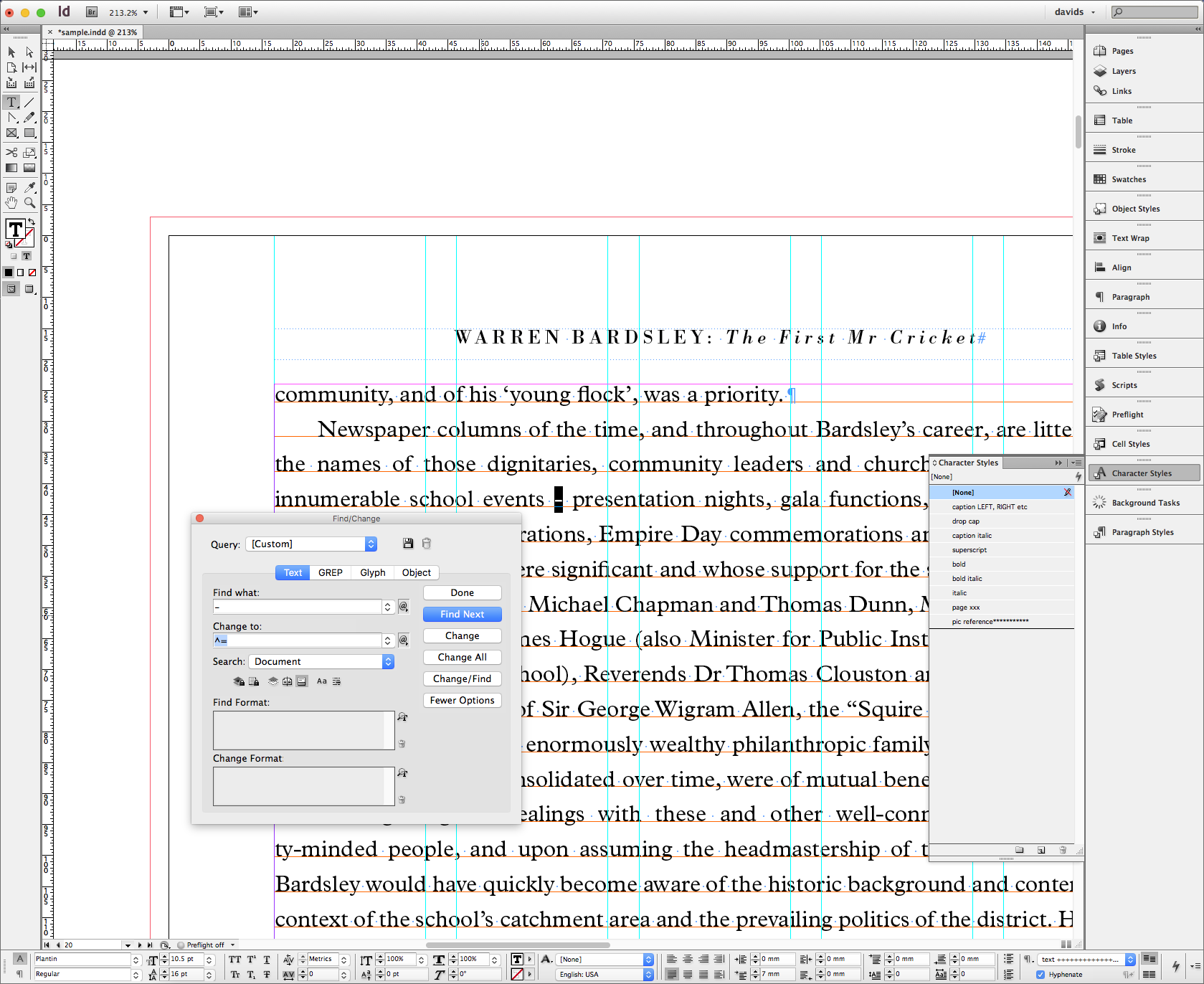Open the Swatches panel
Image resolution: width=1204 pixels, height=984 pixels.
pos(1127,179)
